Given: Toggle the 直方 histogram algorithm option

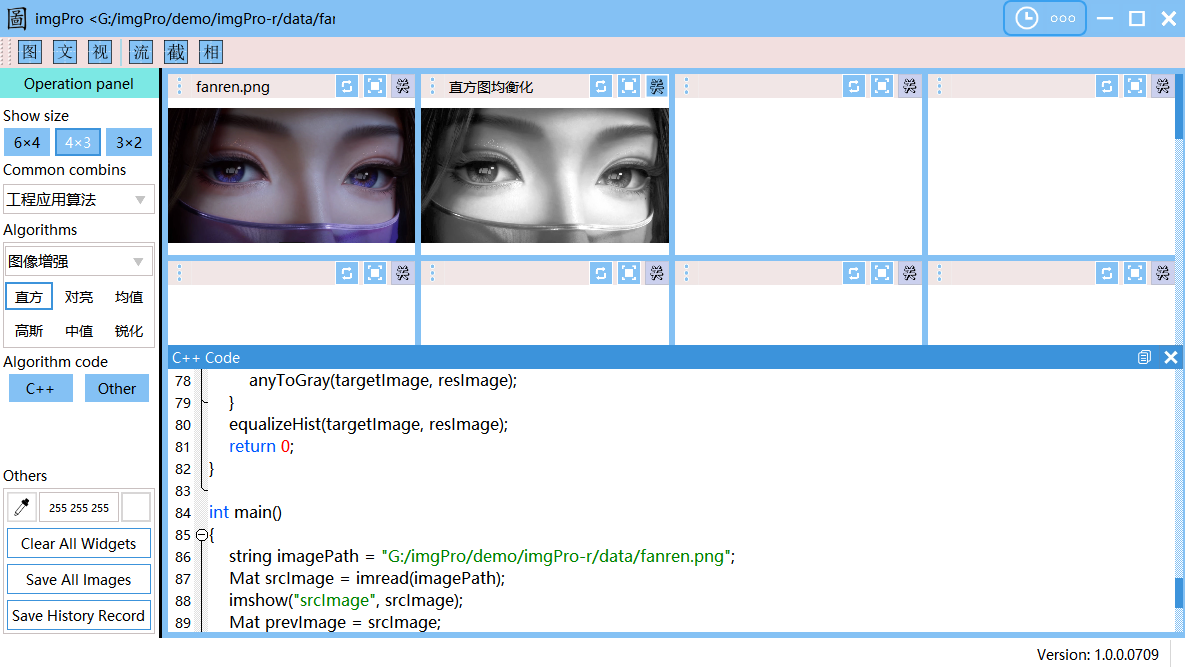Looking at the screenshot, I should 28,296.
